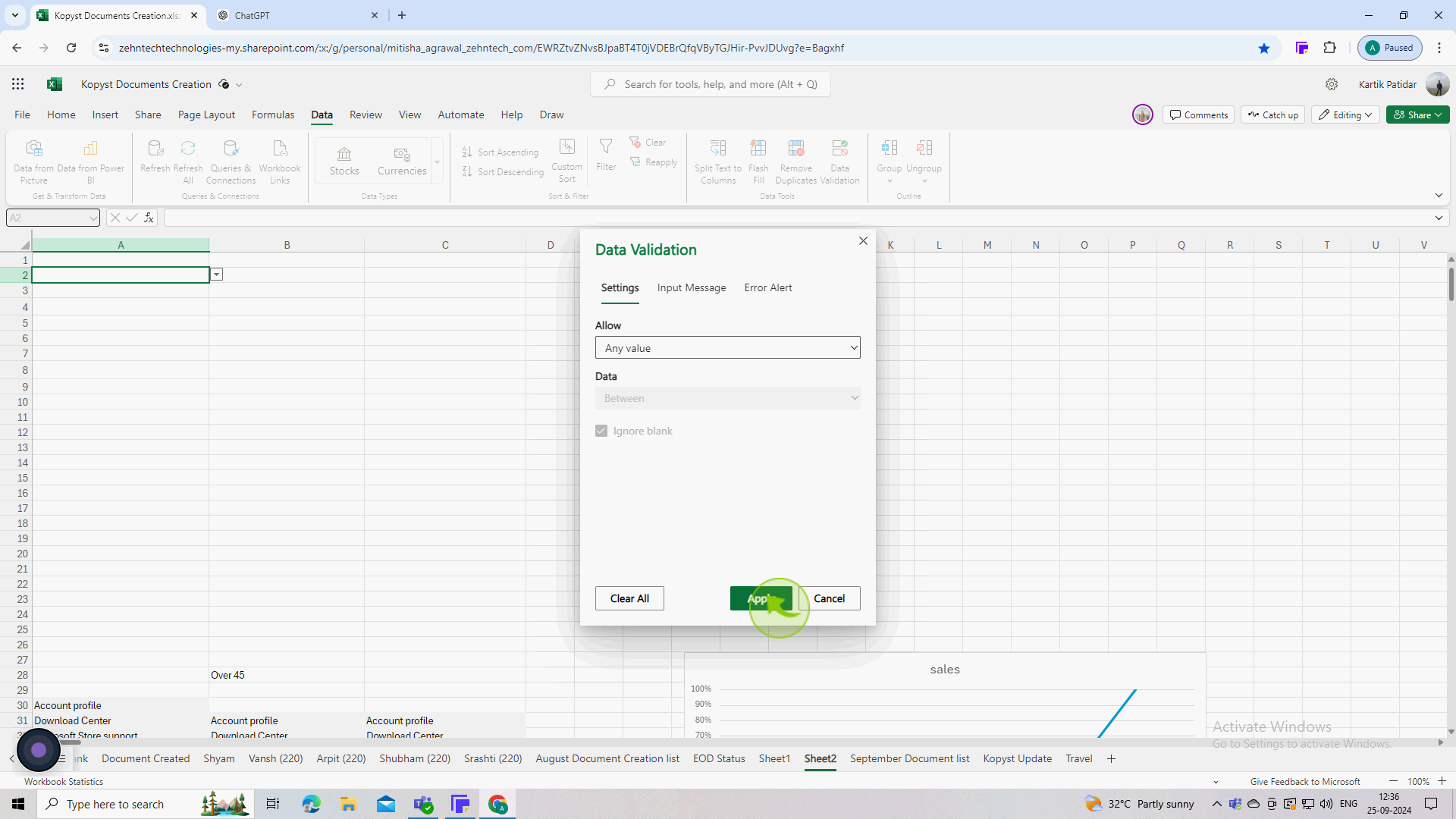Switch to the Error Alert tab

tap(768, 287)
